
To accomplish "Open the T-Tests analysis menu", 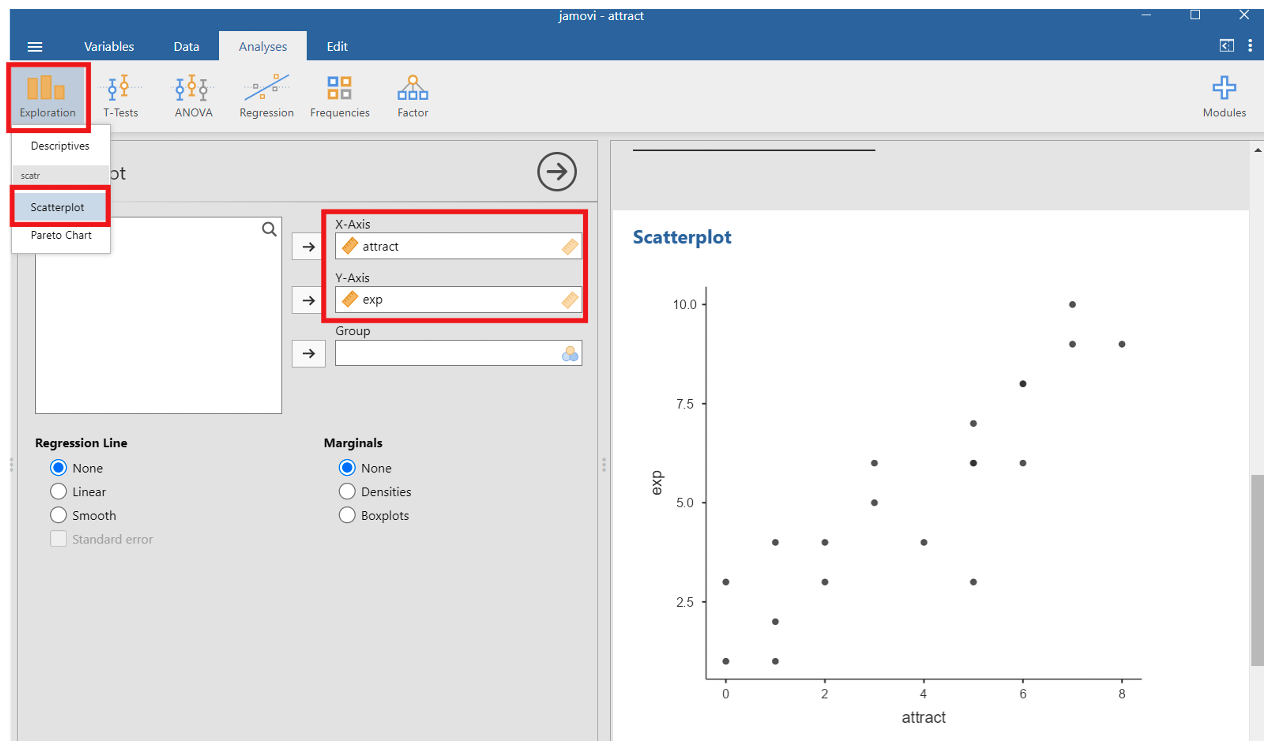I will point(120,96).
